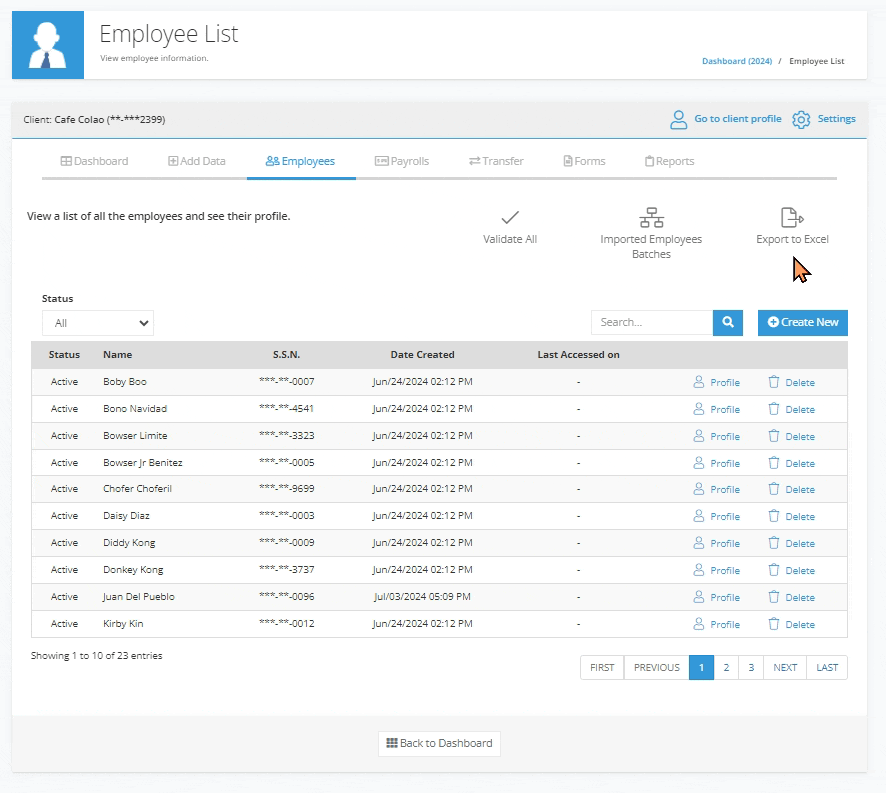Click 'Showing 1 to 10 of 23 entries'
The image size is (886, 793).
tap(97, 656)
